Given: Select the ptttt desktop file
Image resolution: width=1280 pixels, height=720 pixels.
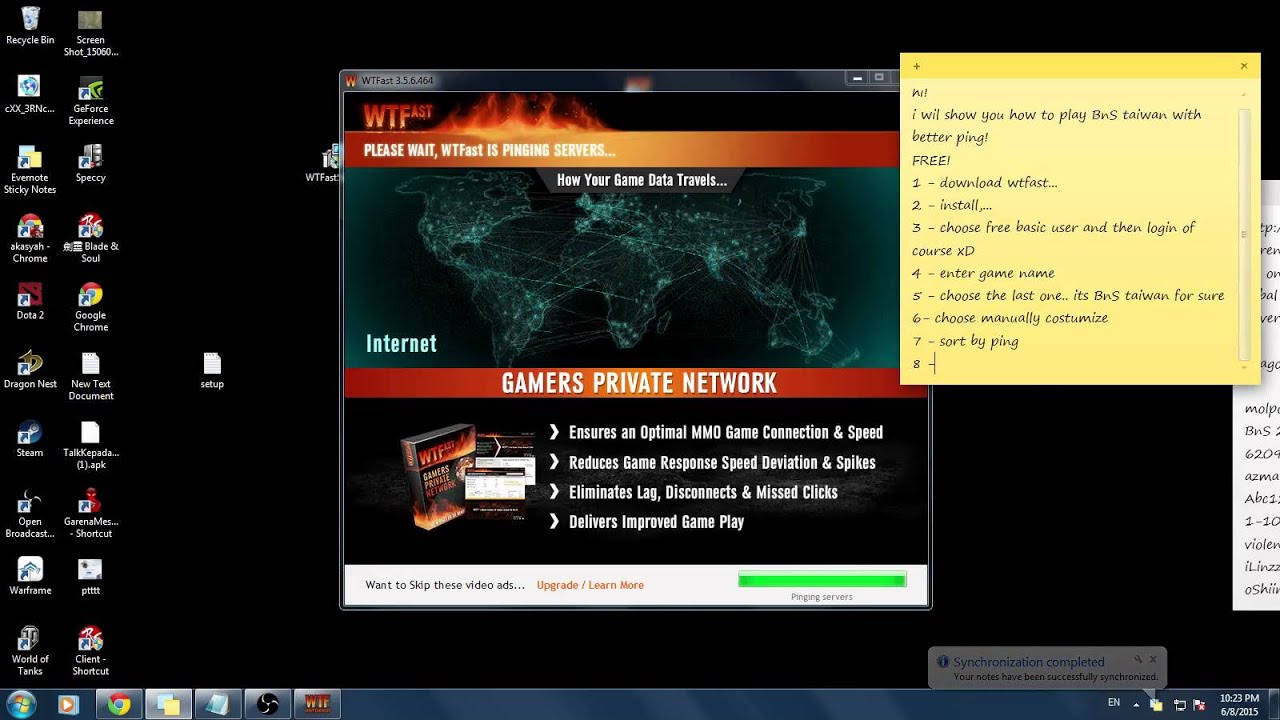Looking at the screenshot, I should (90, 577).
